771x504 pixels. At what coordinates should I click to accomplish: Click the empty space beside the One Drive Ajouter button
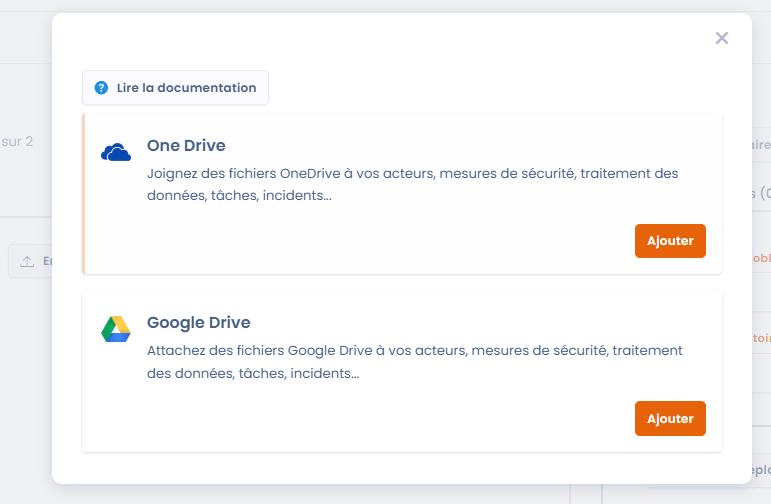click(x=400, y=241)
